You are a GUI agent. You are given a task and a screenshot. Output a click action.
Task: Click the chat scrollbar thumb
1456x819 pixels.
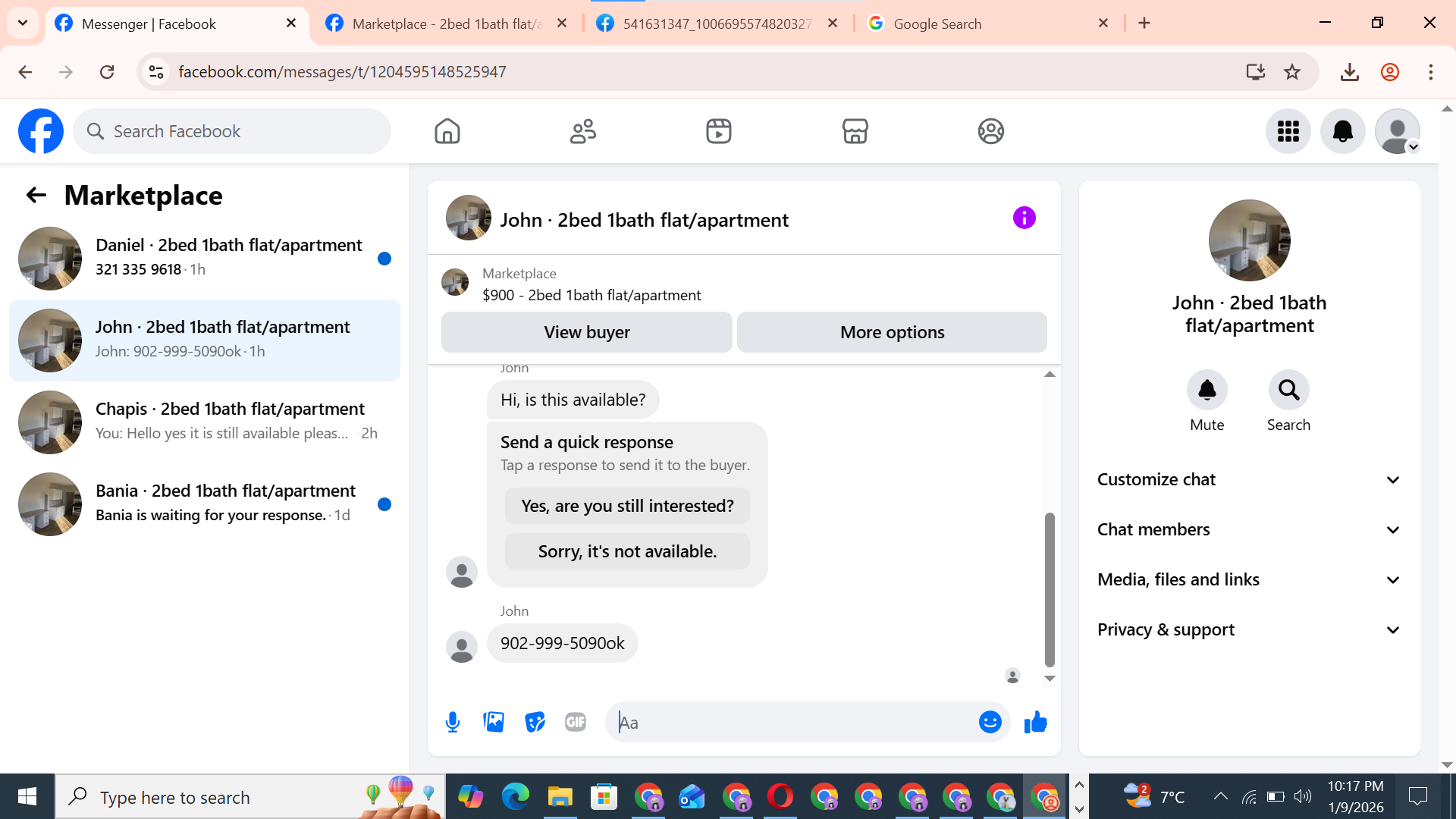(1050, 589)
